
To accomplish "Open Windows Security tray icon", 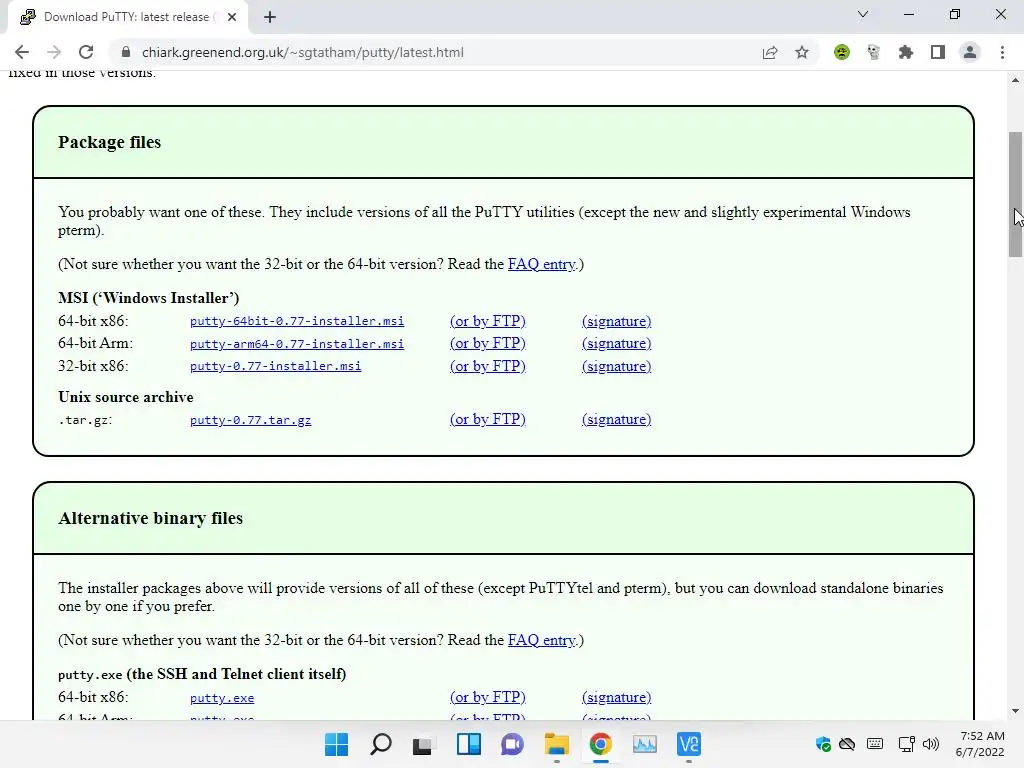I will [x=824, y=744].
